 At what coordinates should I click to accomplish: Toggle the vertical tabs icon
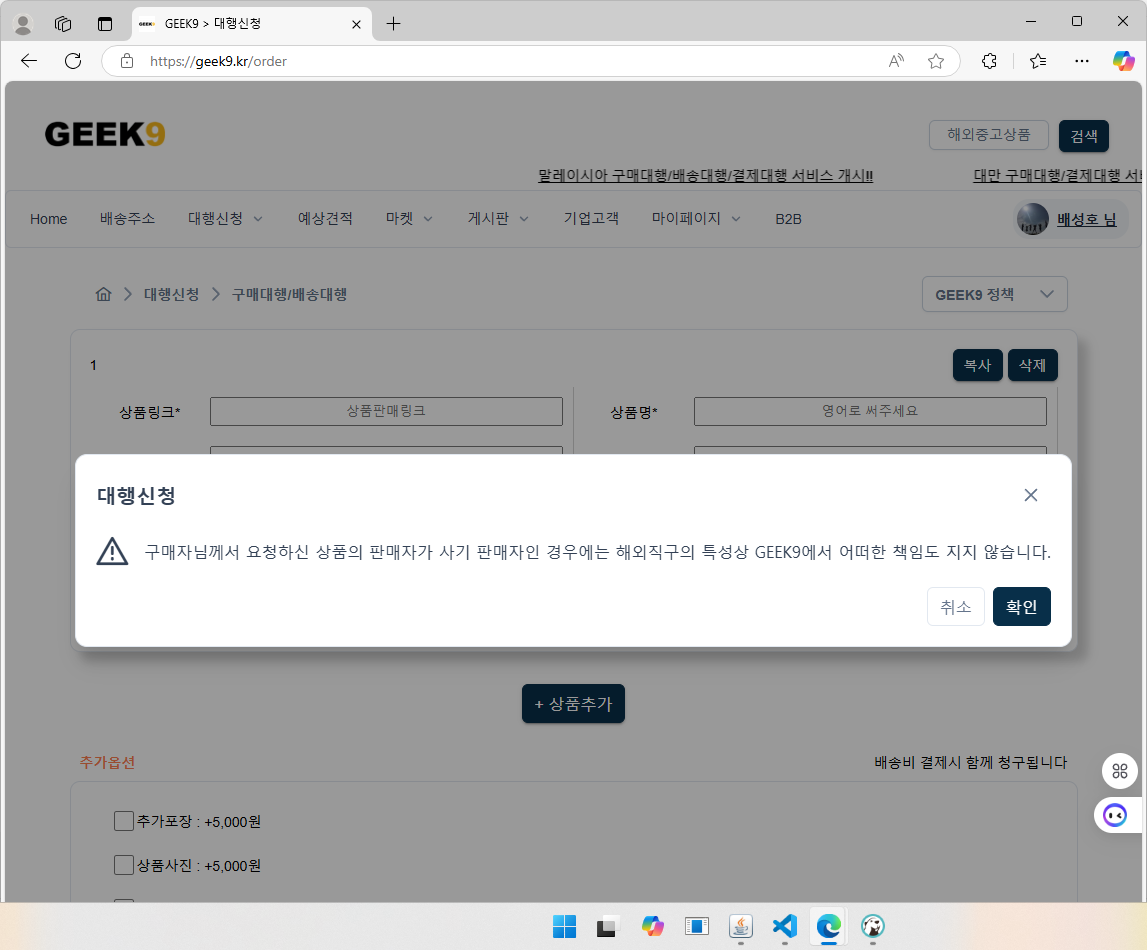(105, 24)
